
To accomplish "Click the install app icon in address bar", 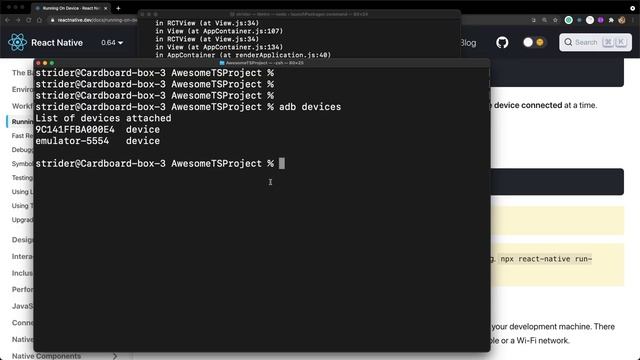I will [533, 20].
